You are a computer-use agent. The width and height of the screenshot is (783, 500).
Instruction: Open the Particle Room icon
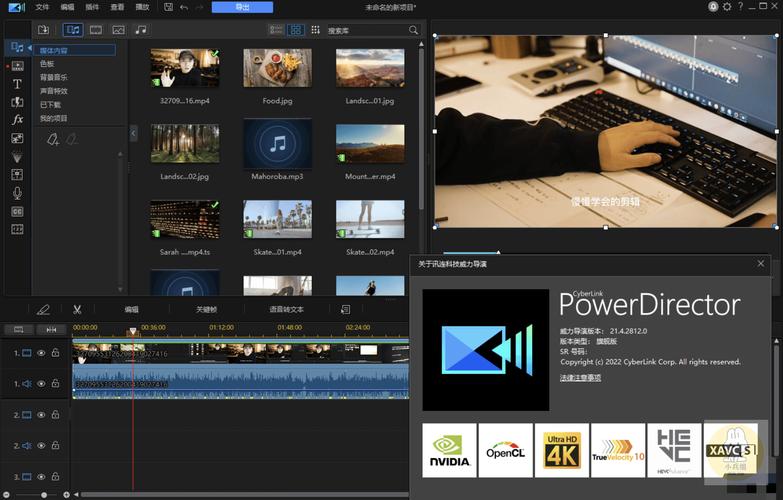pos(17,157)
